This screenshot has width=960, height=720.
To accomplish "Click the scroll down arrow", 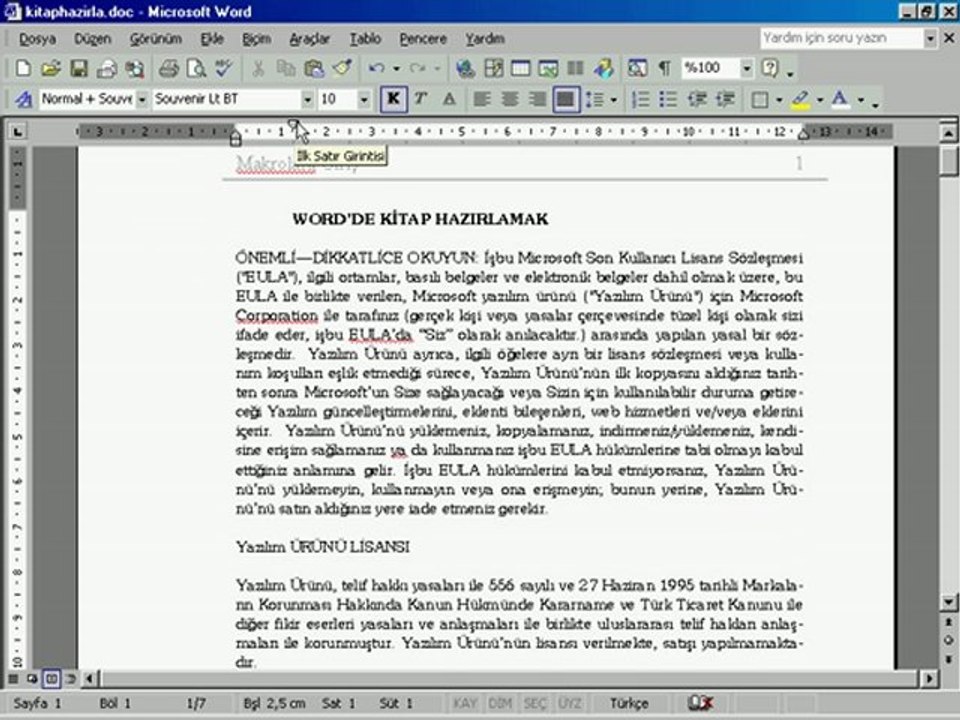I will 948,602.
